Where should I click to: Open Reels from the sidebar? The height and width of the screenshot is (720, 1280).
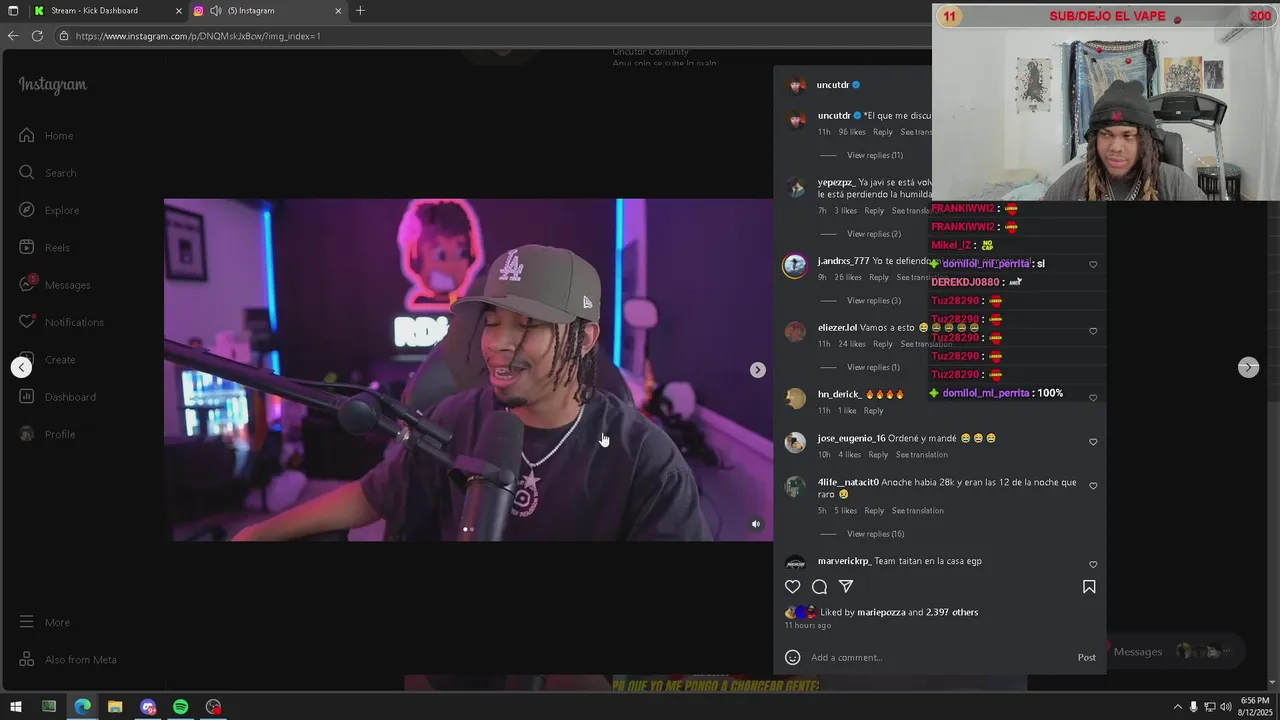pos(44,247)
